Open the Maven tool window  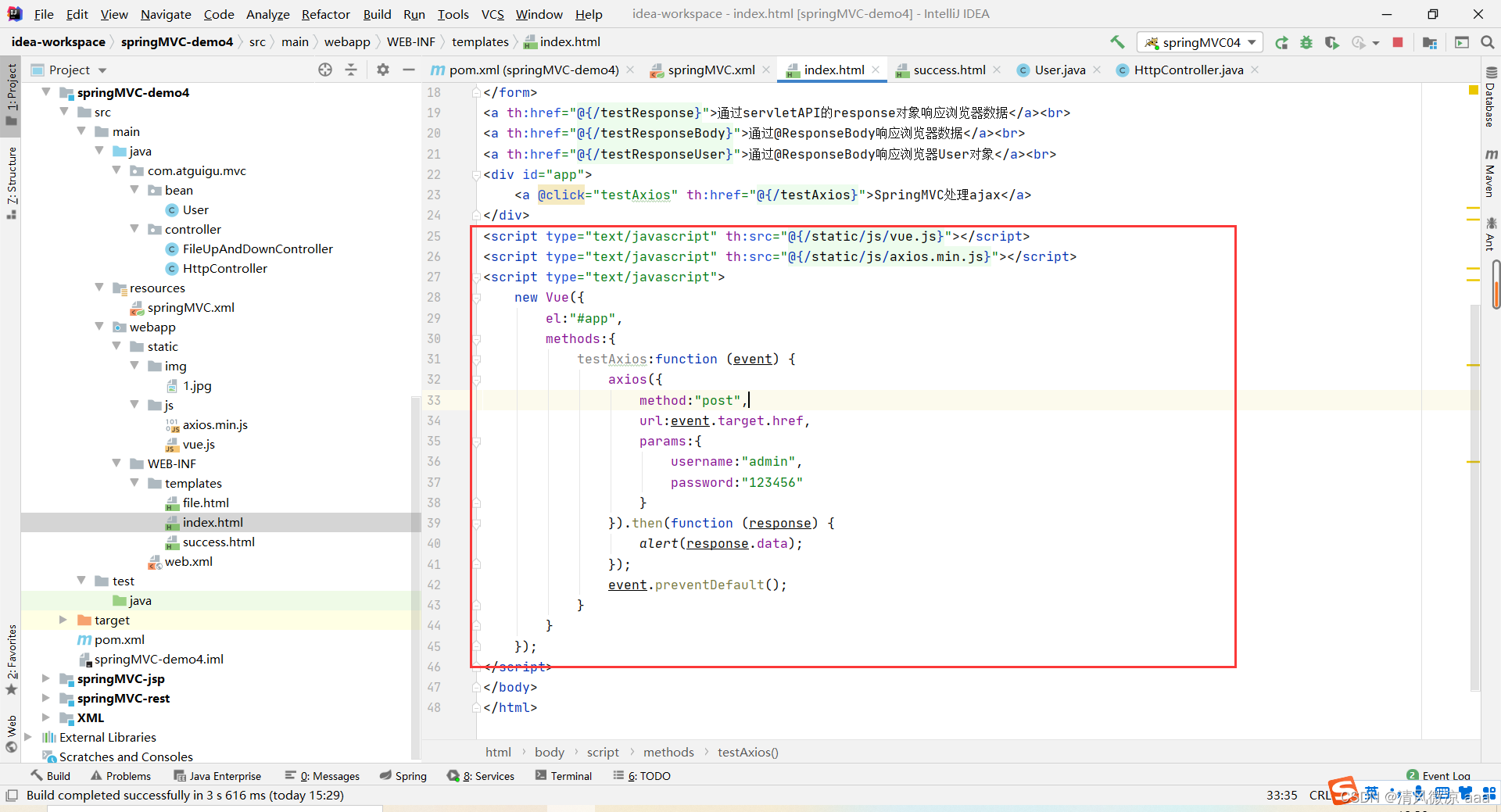tap(1490, 173)
